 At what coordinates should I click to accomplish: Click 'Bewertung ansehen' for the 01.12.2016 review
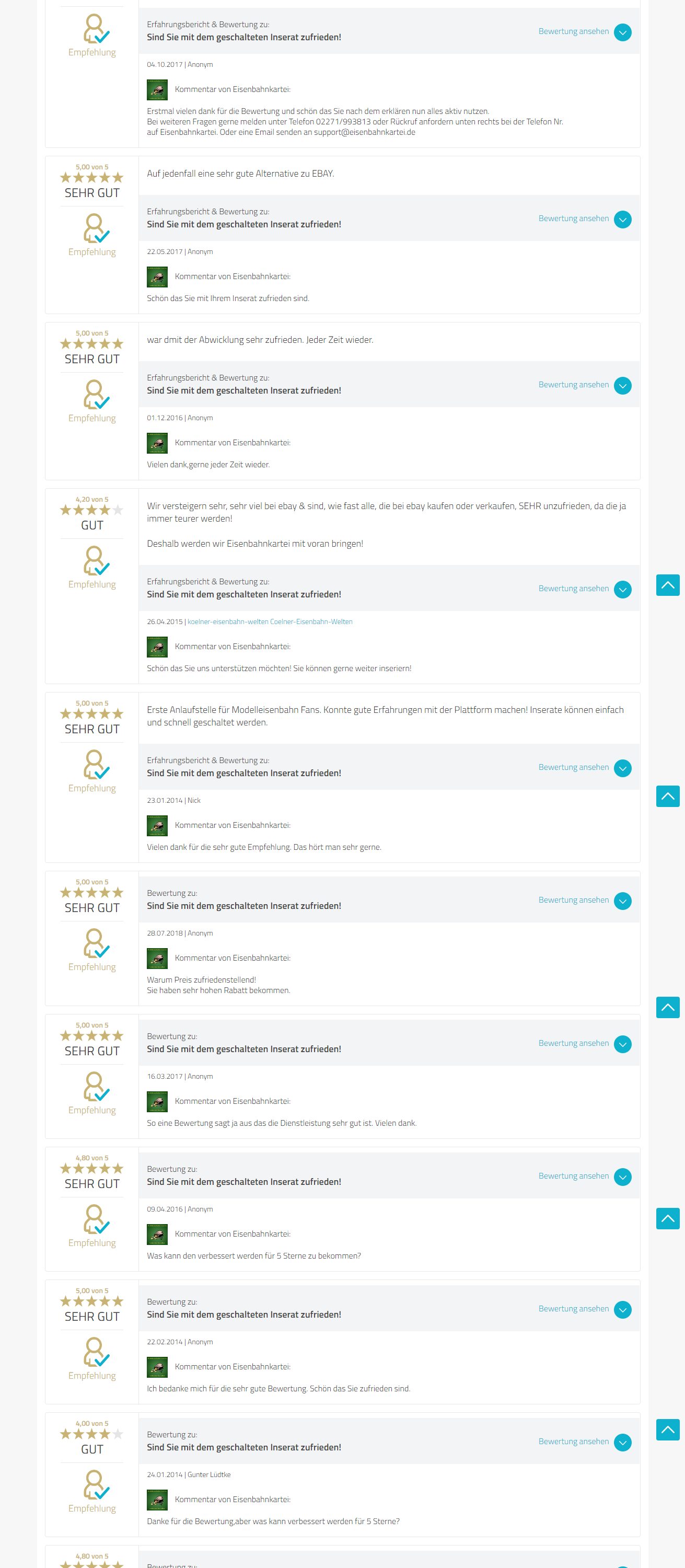pyautogui.click(x=573, y=385)
